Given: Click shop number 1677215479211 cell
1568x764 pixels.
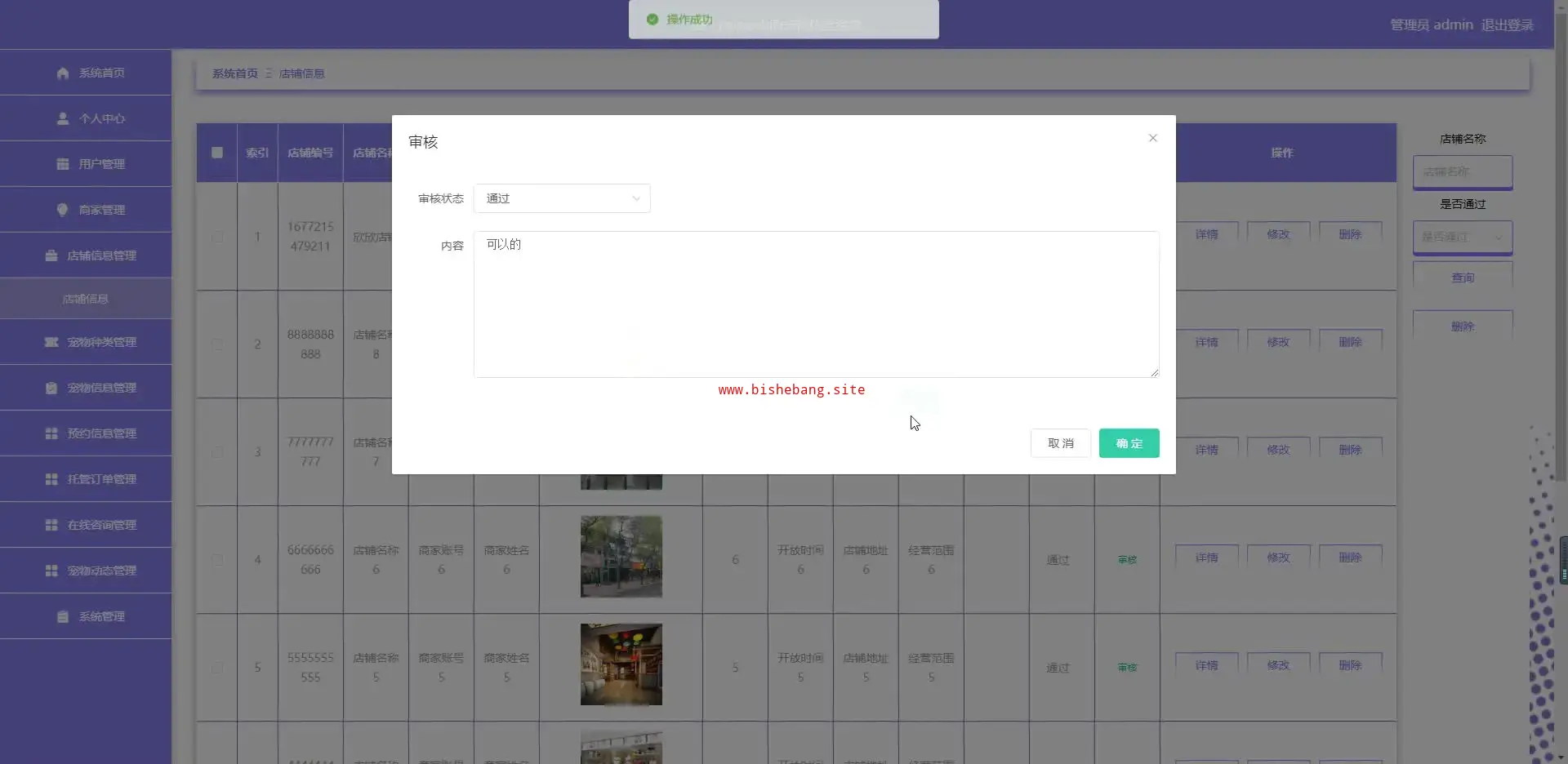Looking at the screenshot, I should pyautogui.click(x=310, y=236).
